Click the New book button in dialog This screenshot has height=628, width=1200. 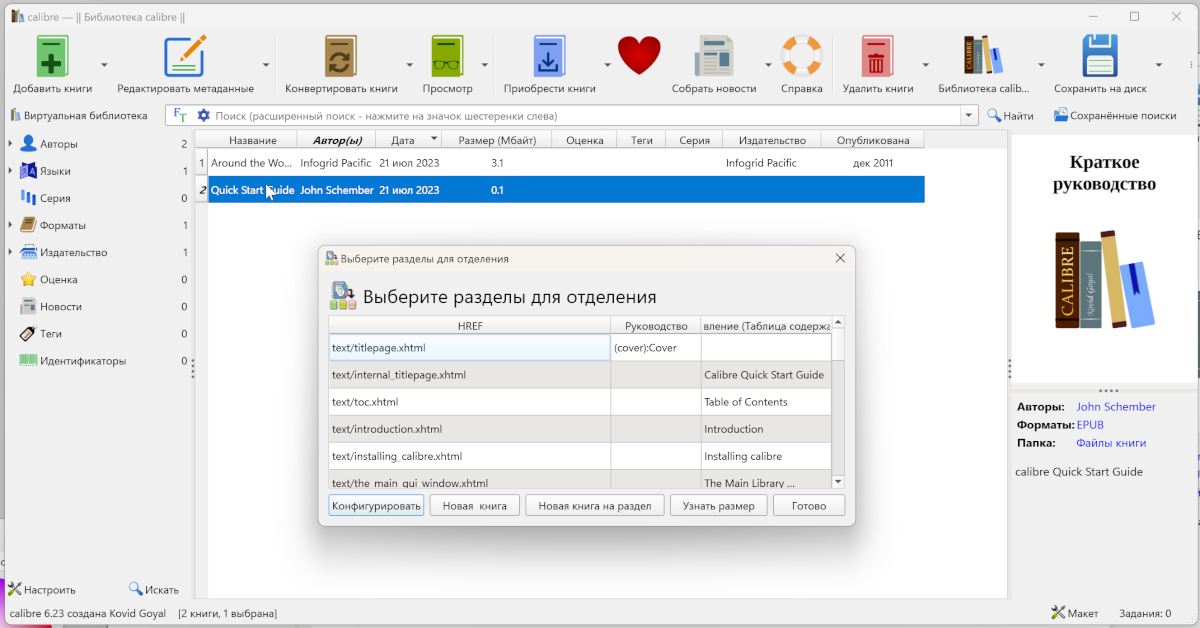(x=475, y=506)
